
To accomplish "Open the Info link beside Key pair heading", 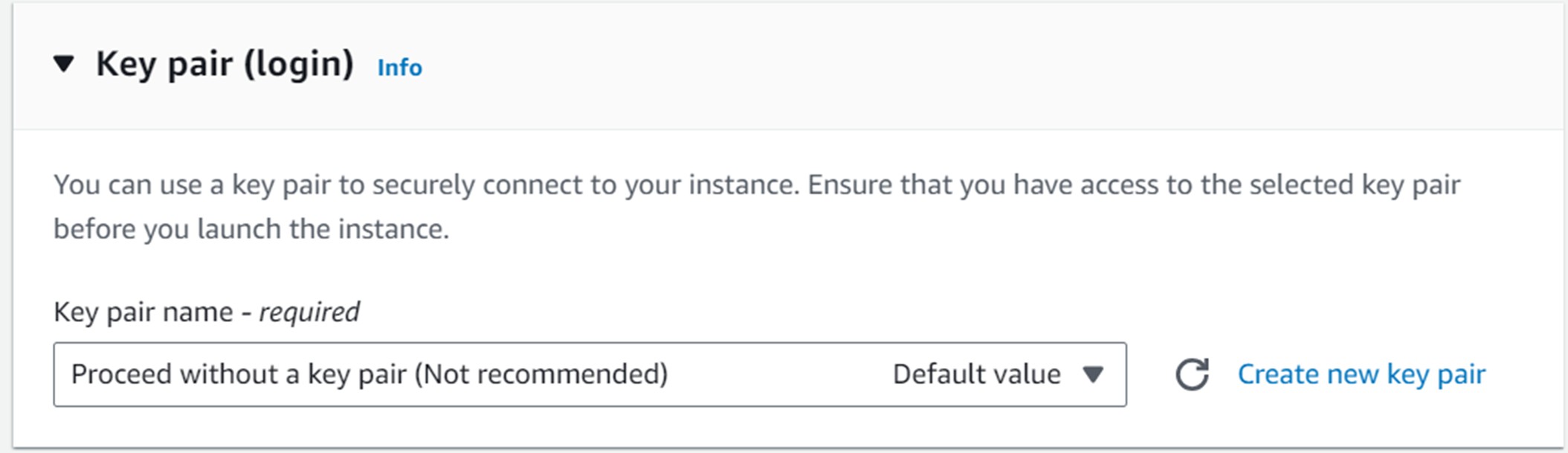I will pos(399,68).
